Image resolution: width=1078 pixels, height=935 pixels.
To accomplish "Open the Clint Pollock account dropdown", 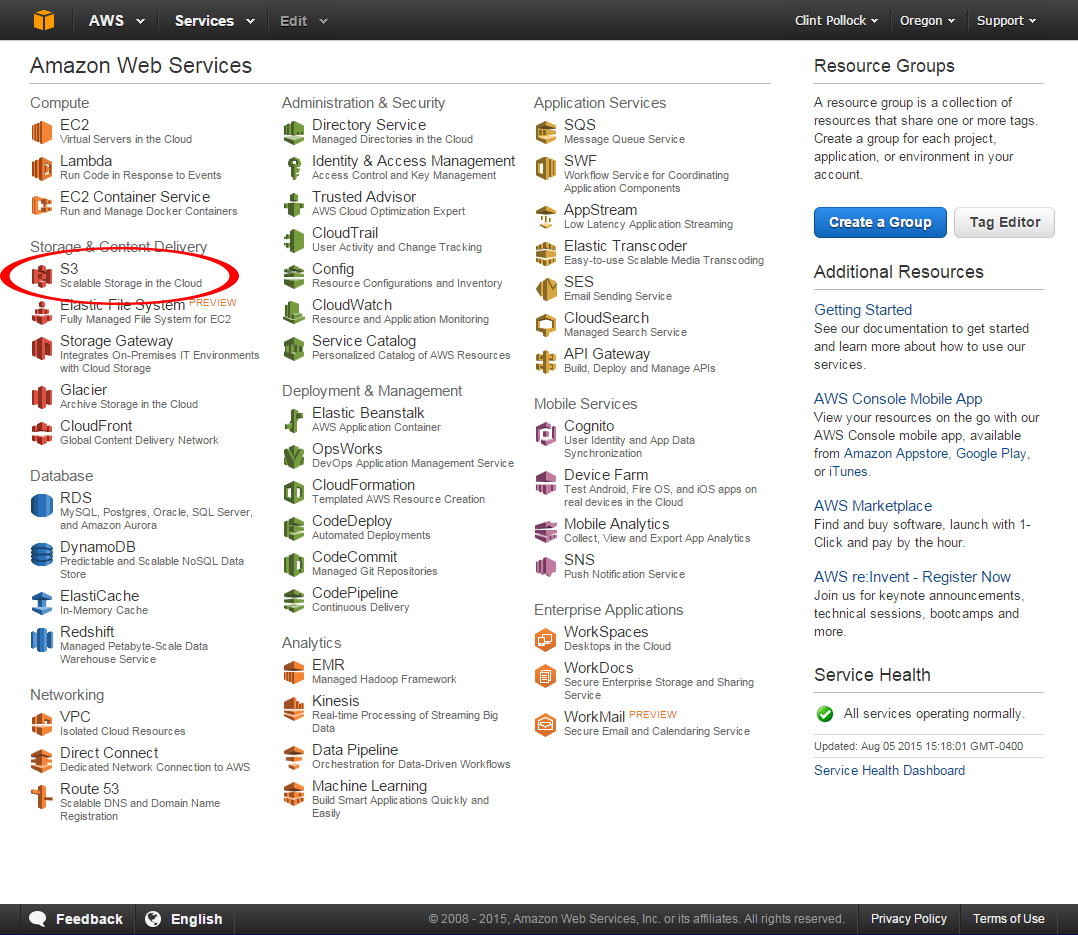I will click(x=836, y=21).
